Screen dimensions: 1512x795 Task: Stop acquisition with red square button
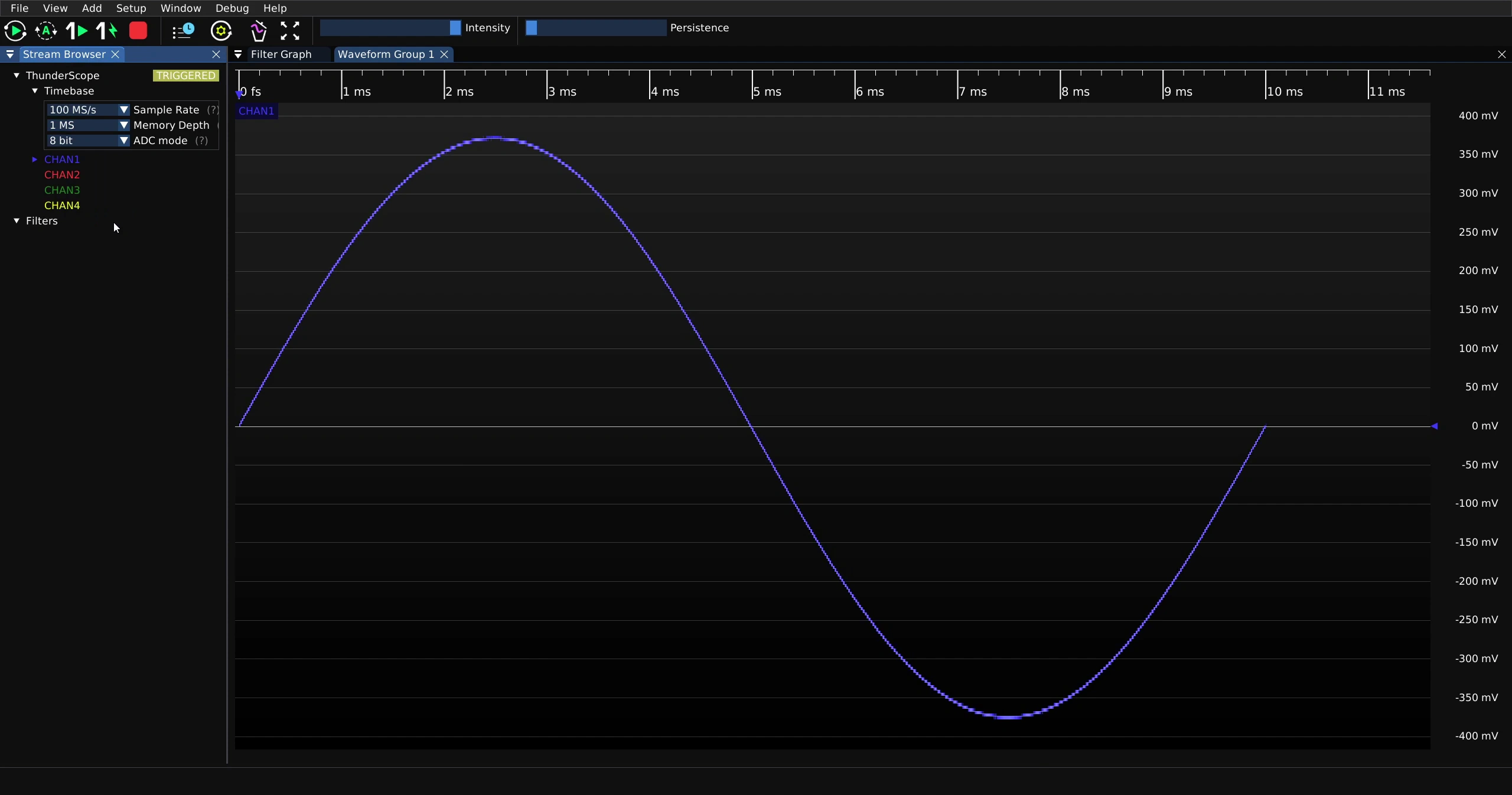(138, 31)
